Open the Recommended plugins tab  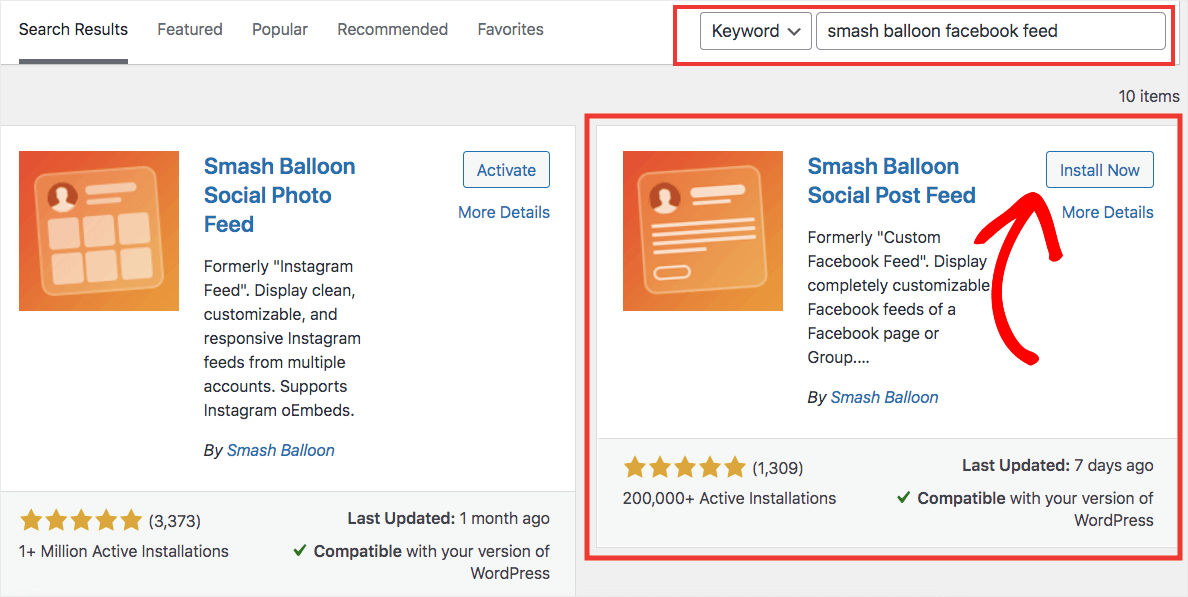click(x=392, y=29)
